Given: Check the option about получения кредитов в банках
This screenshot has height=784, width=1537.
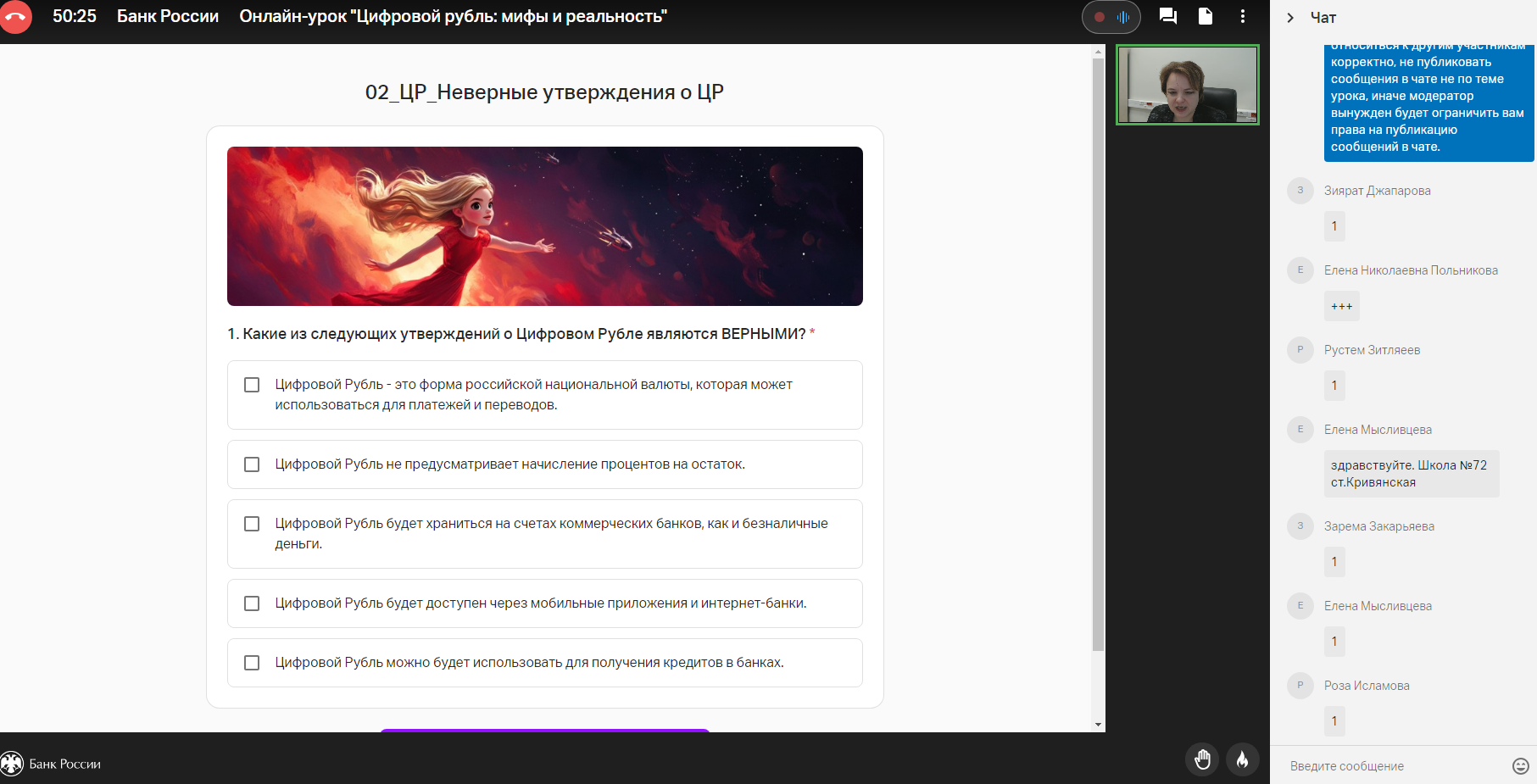Looking at the screenshot, I should 252,663.
